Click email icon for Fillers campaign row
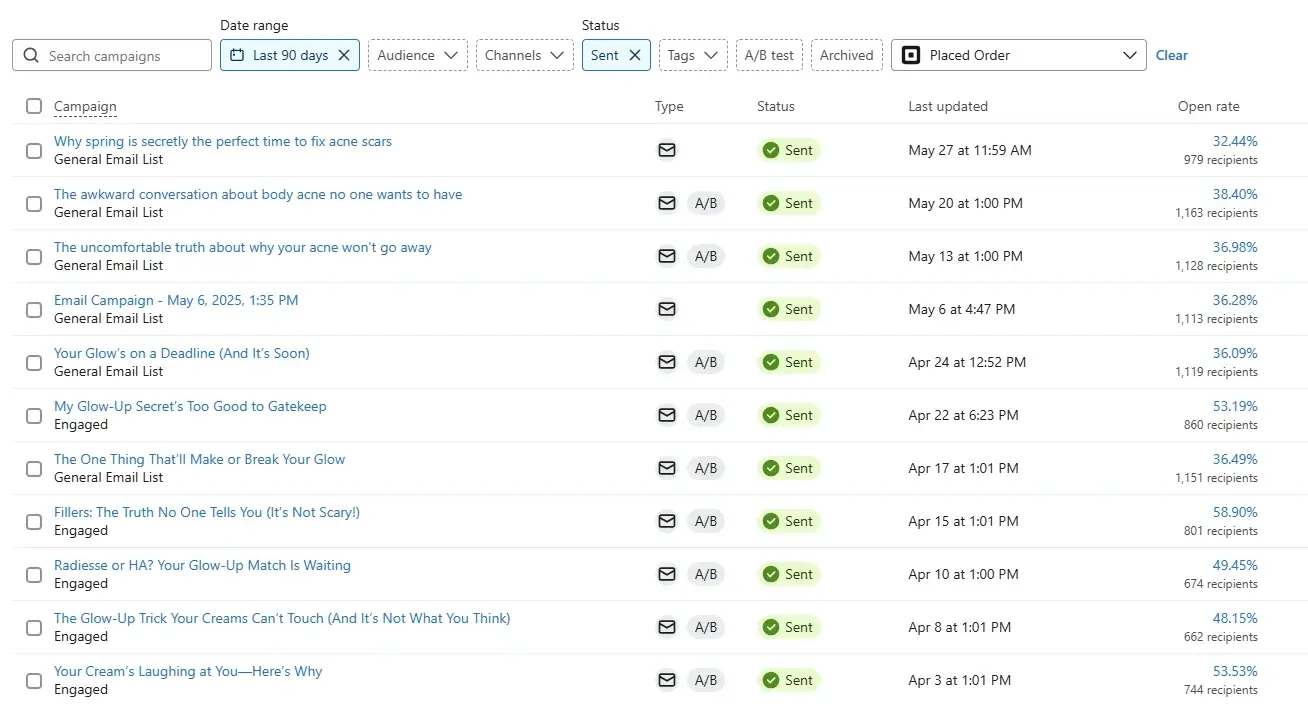The image size is (1308, 706). pos(666,521)
